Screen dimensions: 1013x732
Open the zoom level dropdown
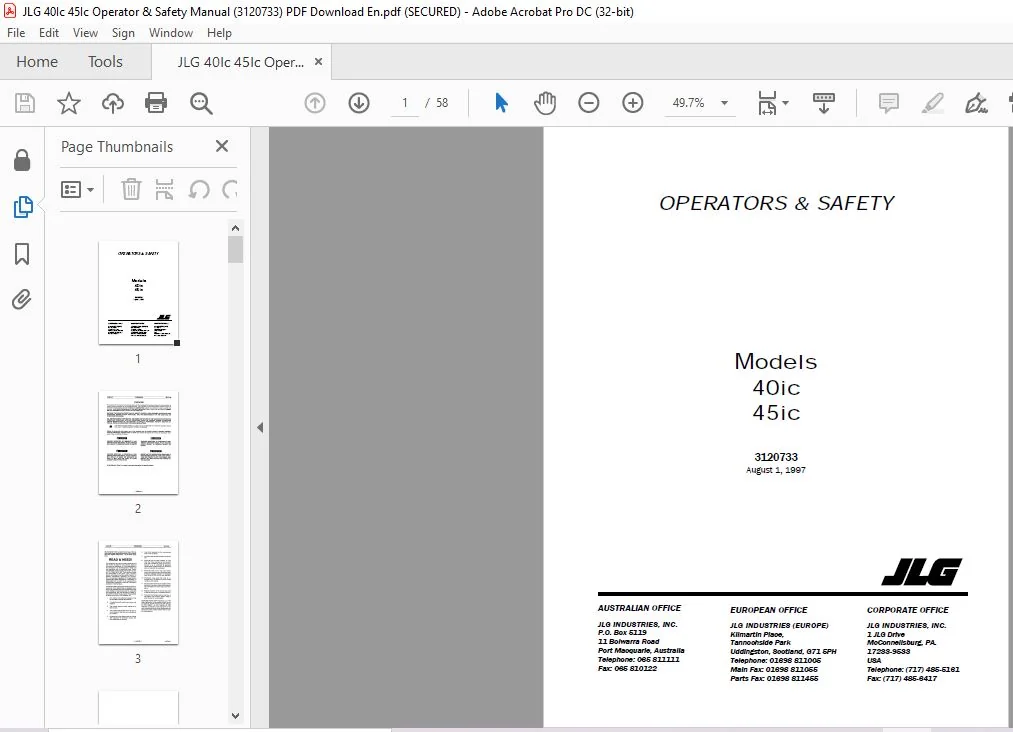coord(724,103)
